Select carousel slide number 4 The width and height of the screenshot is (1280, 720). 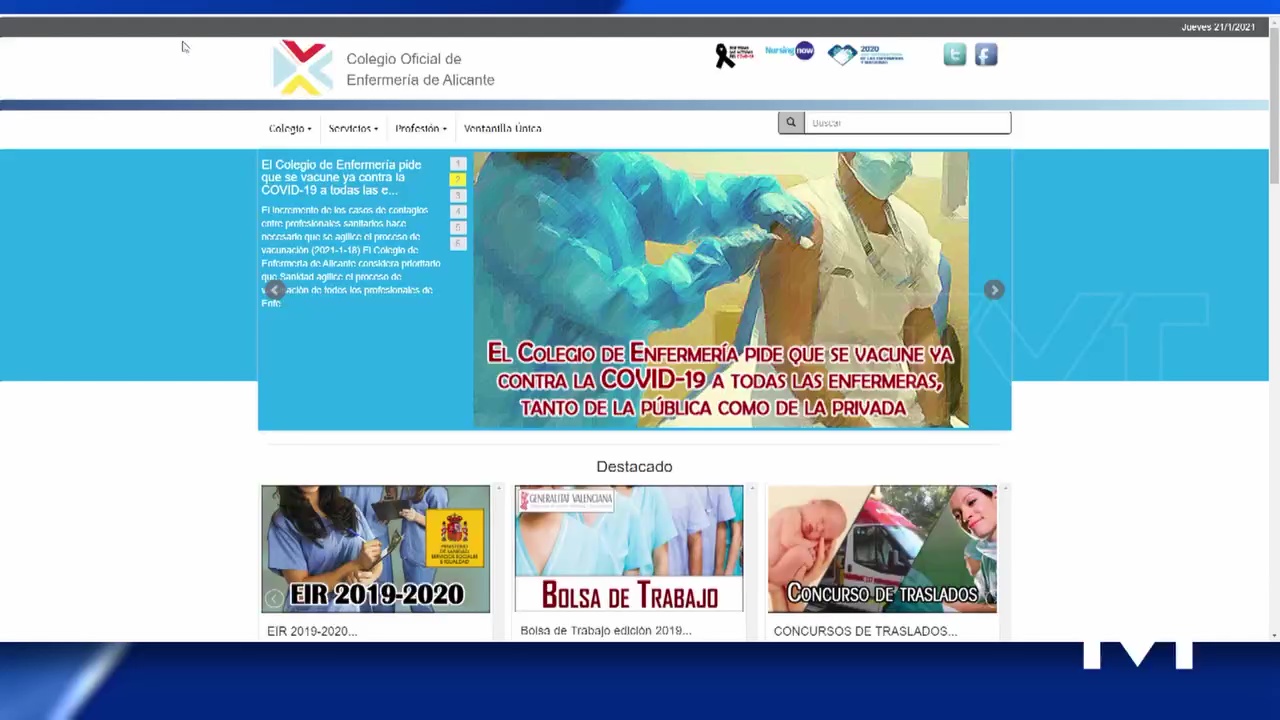(458, 212)
